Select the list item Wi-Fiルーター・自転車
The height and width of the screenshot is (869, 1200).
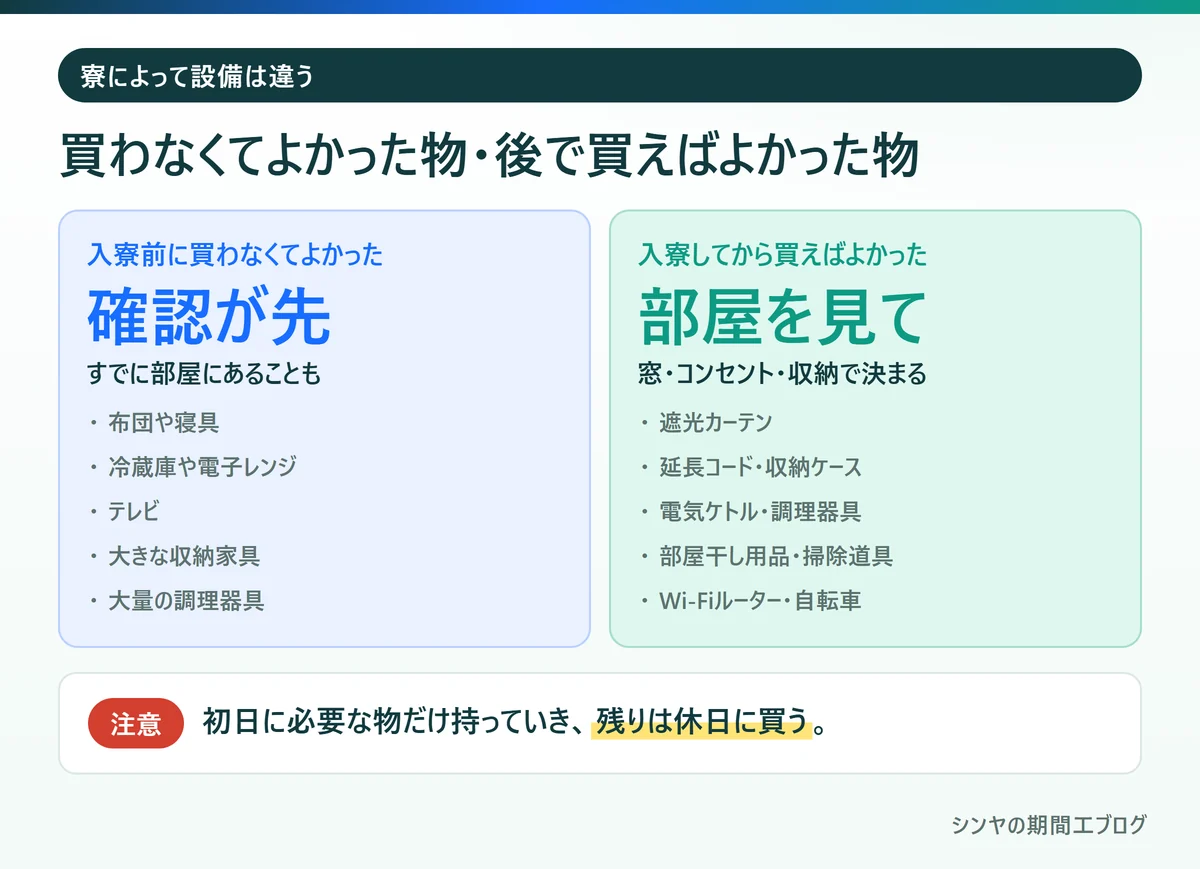tap(760, 601)
